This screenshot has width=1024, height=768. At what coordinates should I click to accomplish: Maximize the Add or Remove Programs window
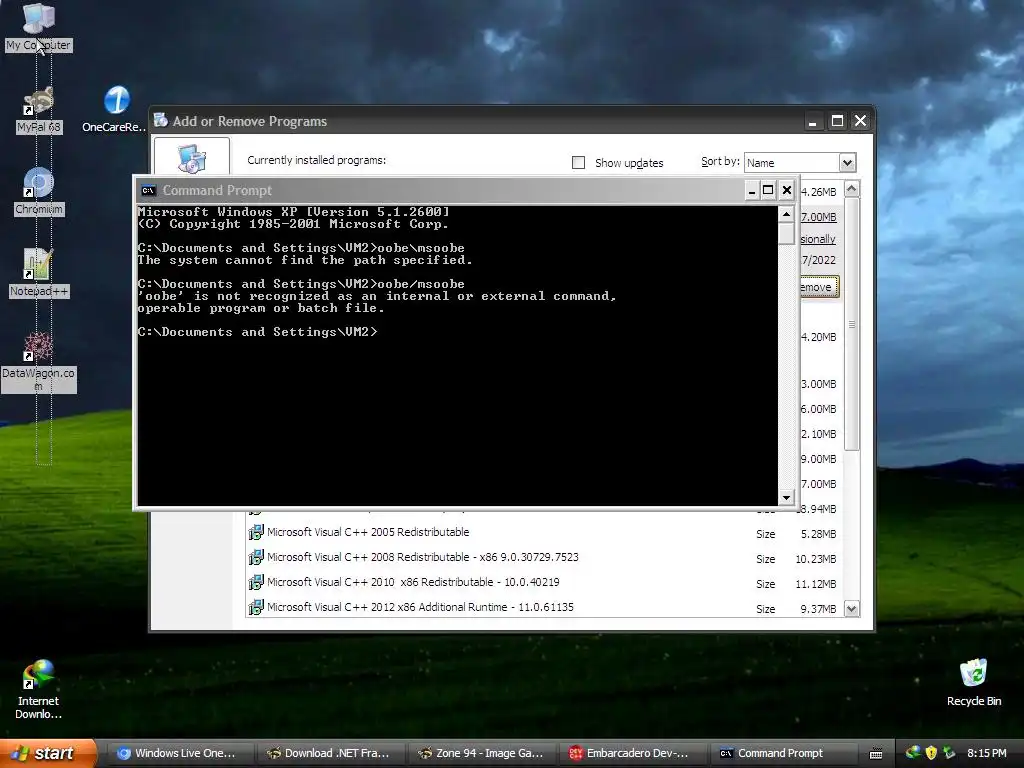(x=837, y=121)
